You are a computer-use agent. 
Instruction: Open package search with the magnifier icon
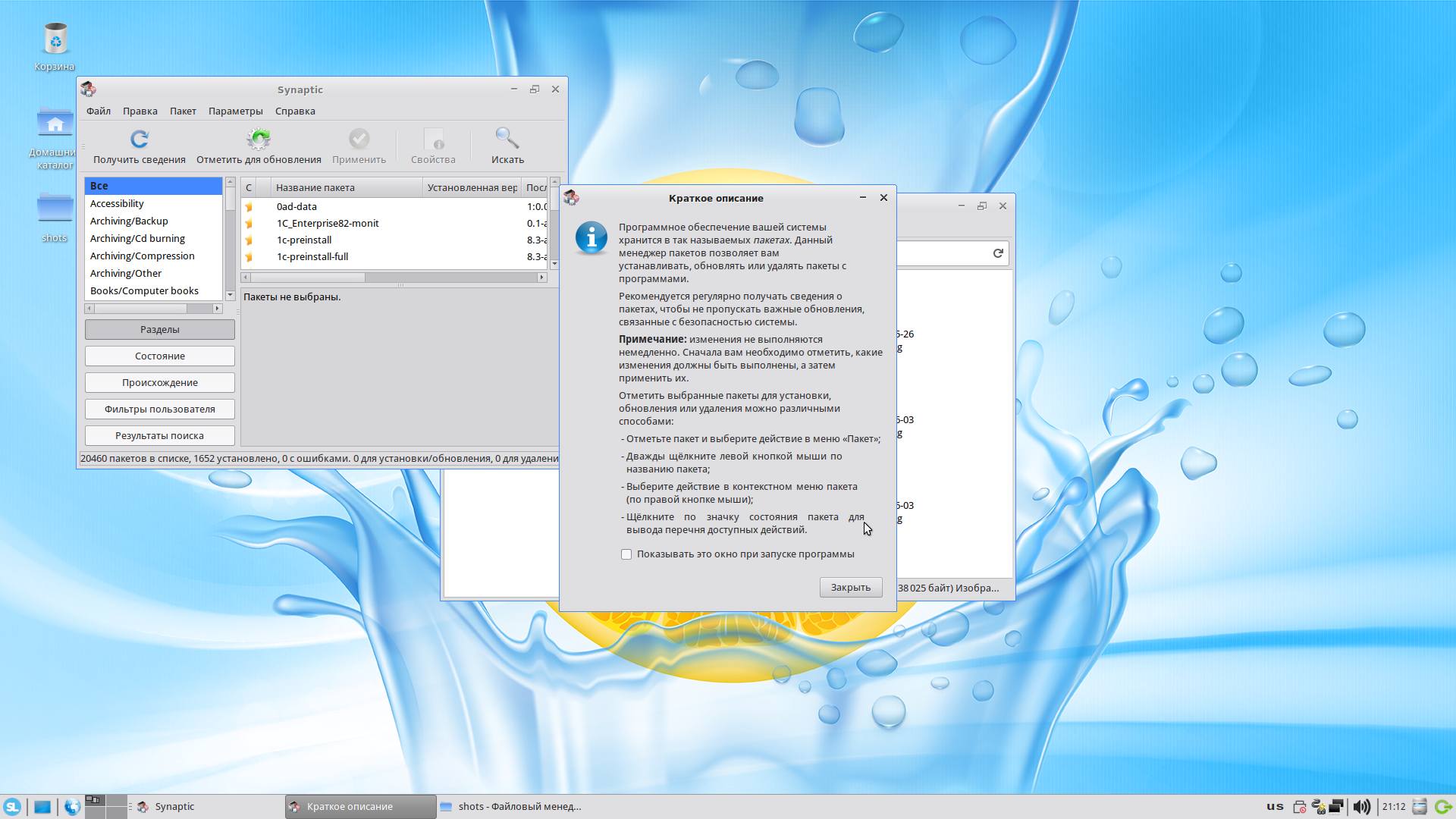tap(507, 139)
